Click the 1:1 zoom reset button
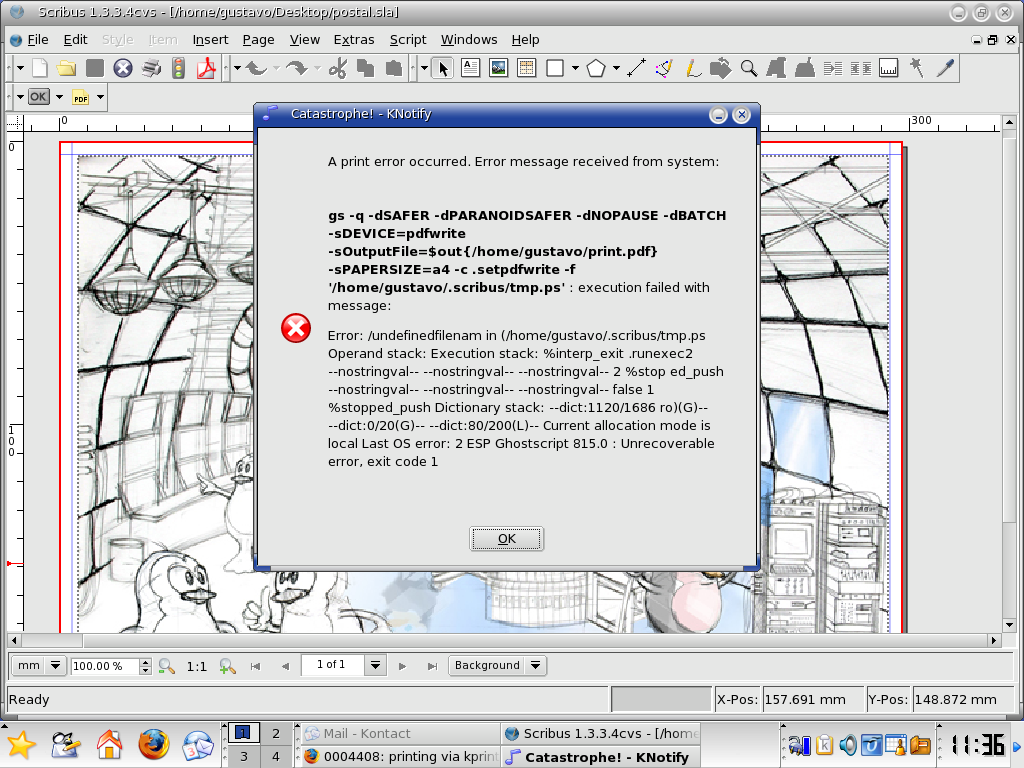The image size is (1024, 768). 197,666
